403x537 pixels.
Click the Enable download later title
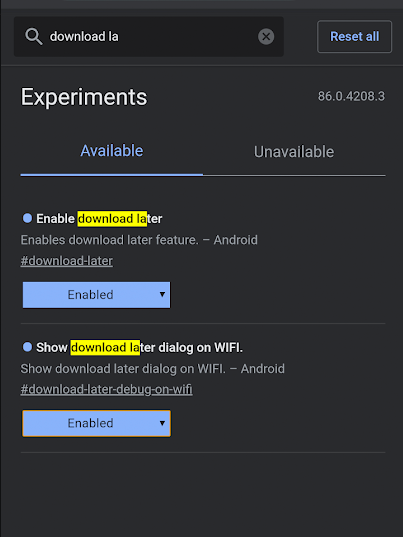pos(99,218)
